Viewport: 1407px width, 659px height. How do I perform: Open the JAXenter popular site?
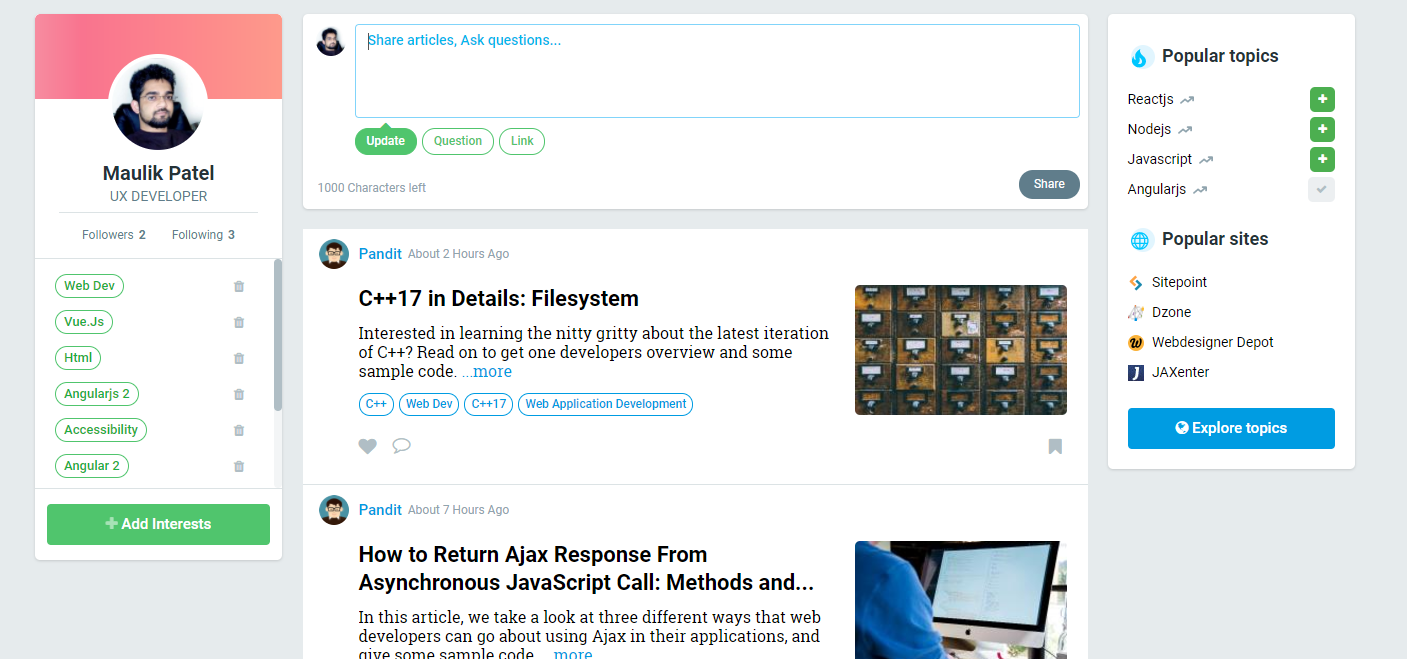pyautogui.click(x=1180, y=372)
